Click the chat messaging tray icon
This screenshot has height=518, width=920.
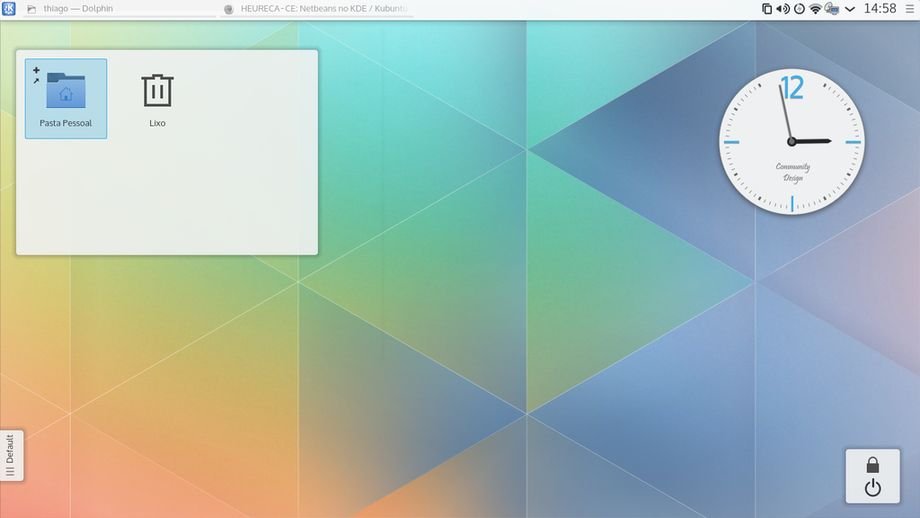pyautogui.click(x=831, y=9)
